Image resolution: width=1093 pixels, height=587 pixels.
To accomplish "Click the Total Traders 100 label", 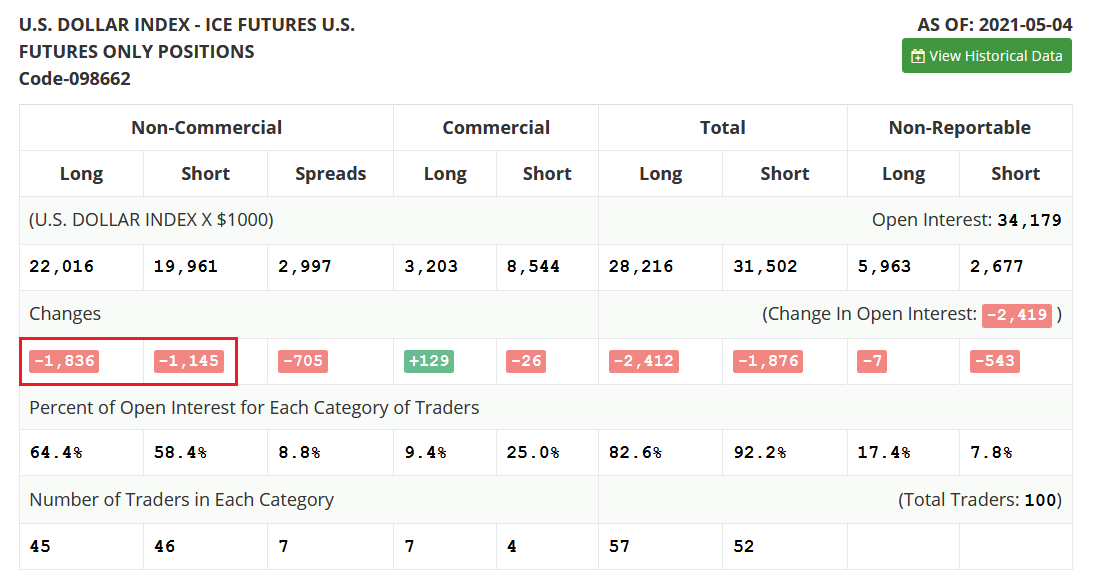I will [979, 500].
